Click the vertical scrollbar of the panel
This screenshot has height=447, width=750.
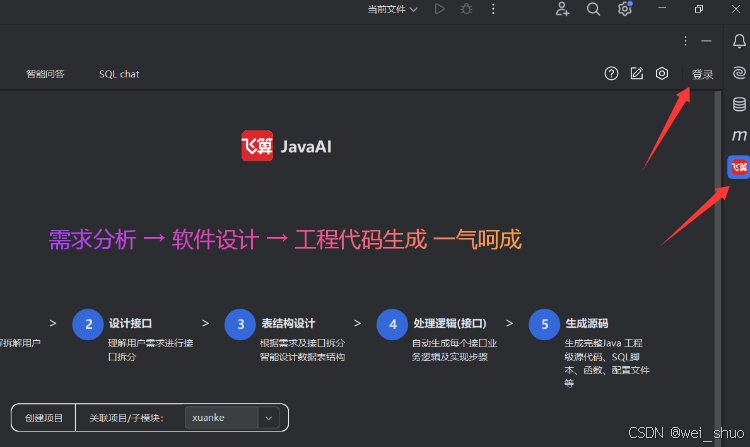717,268
